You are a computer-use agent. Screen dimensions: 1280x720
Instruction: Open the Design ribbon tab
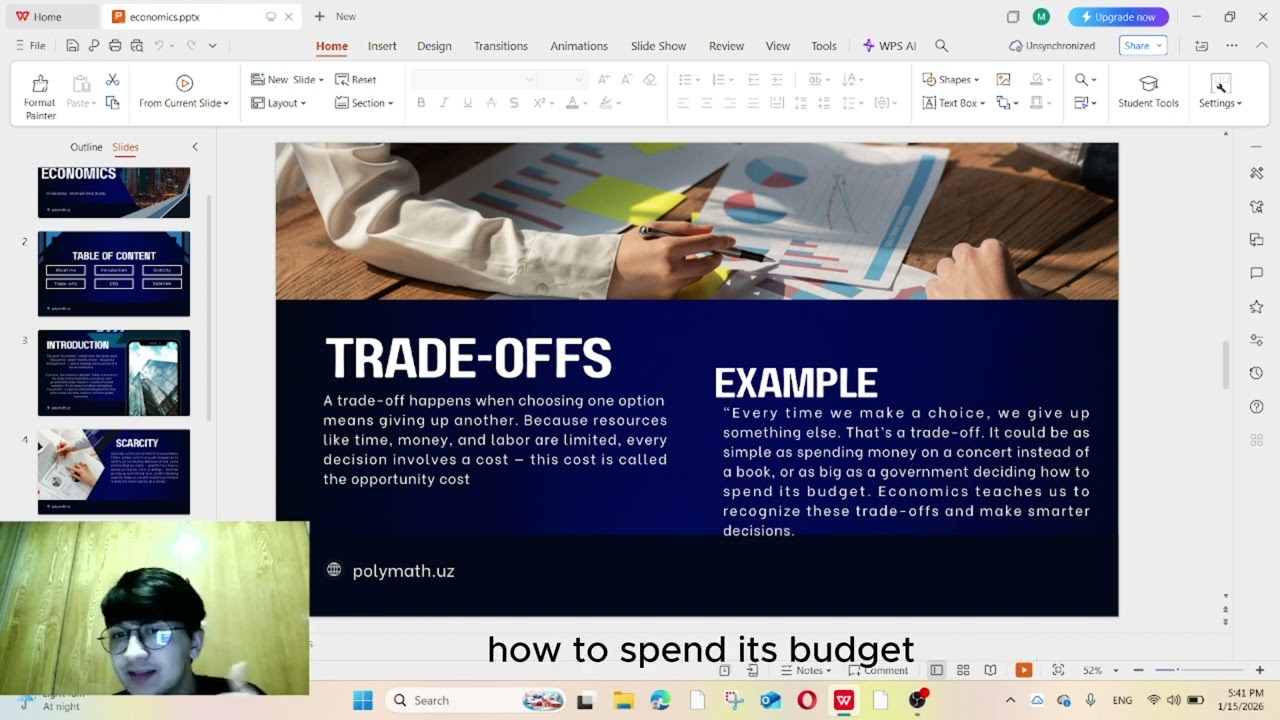(x=434, y=46)
